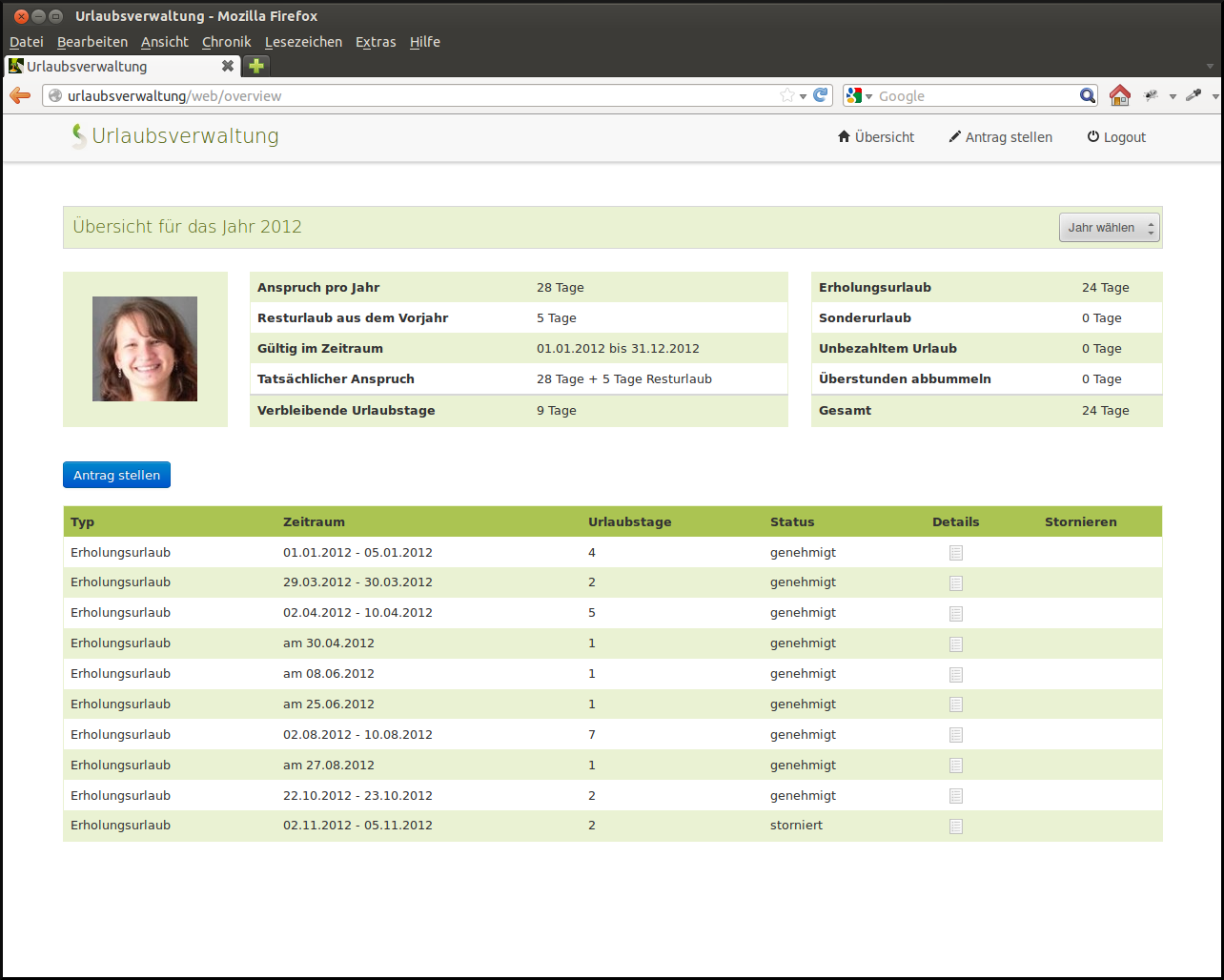Screen dimensions: 1224x980
Task: View details of the 02.04.2012 - 10.04.2012 vacation
Action: [x=956, y=614]
